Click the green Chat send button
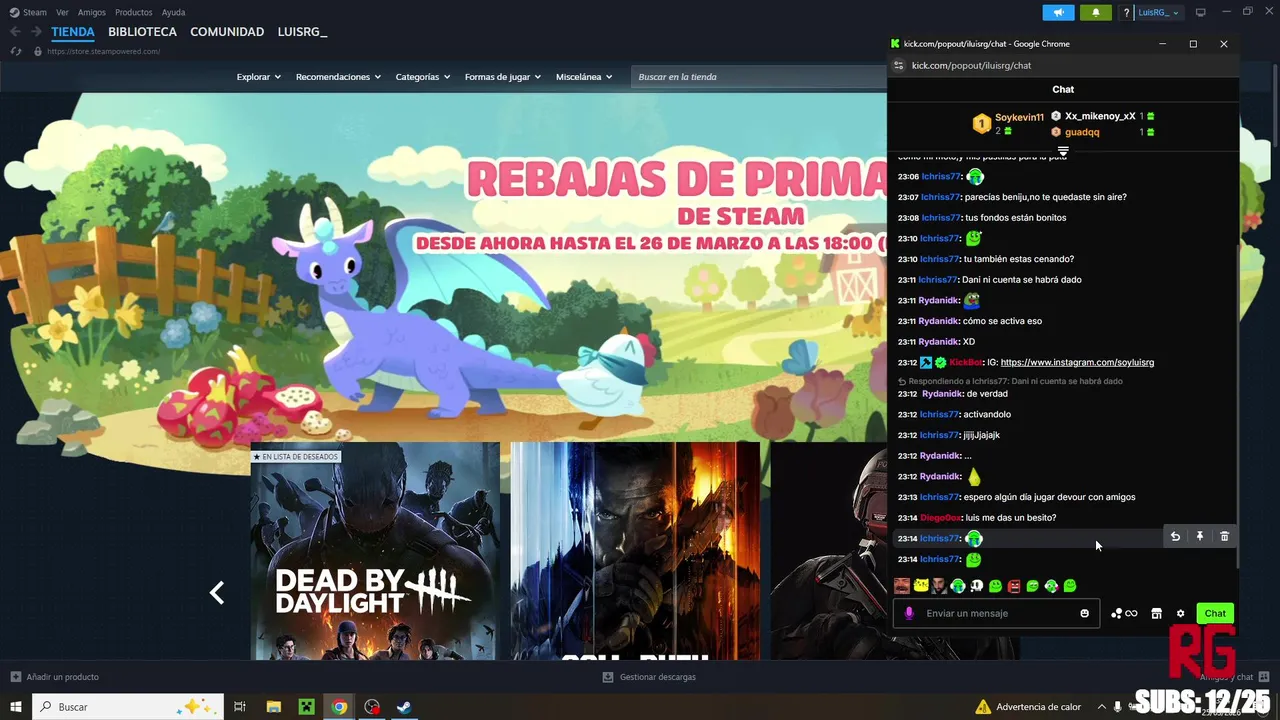Image resolution: width=1280 pixels, height=720 pixels. 1215,613
